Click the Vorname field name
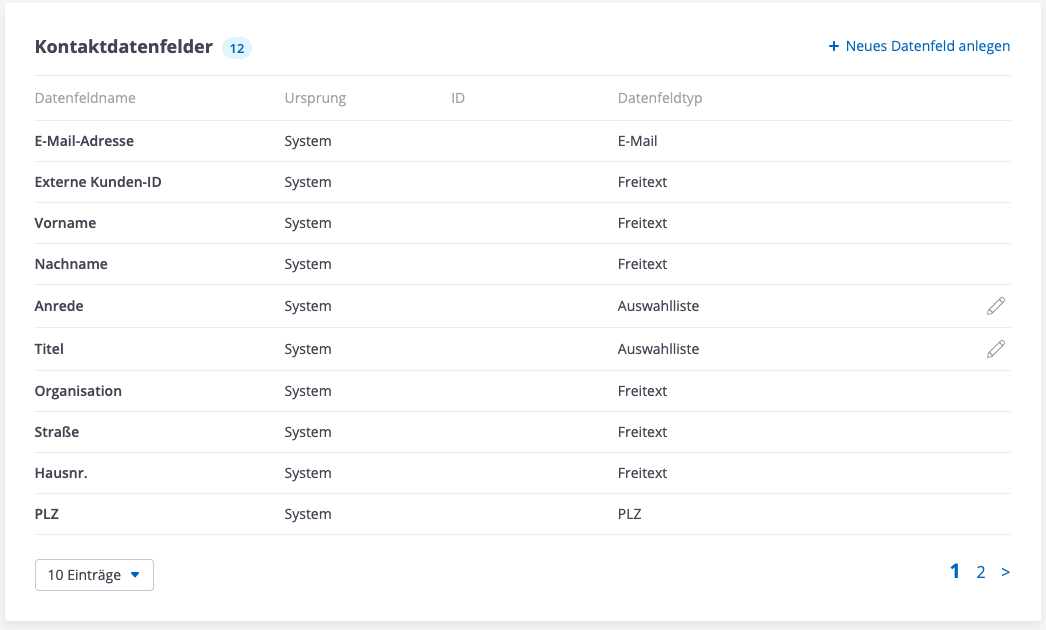Image resolution: width=1046 pixels, height=630 pixels. (x=65, y=223)
